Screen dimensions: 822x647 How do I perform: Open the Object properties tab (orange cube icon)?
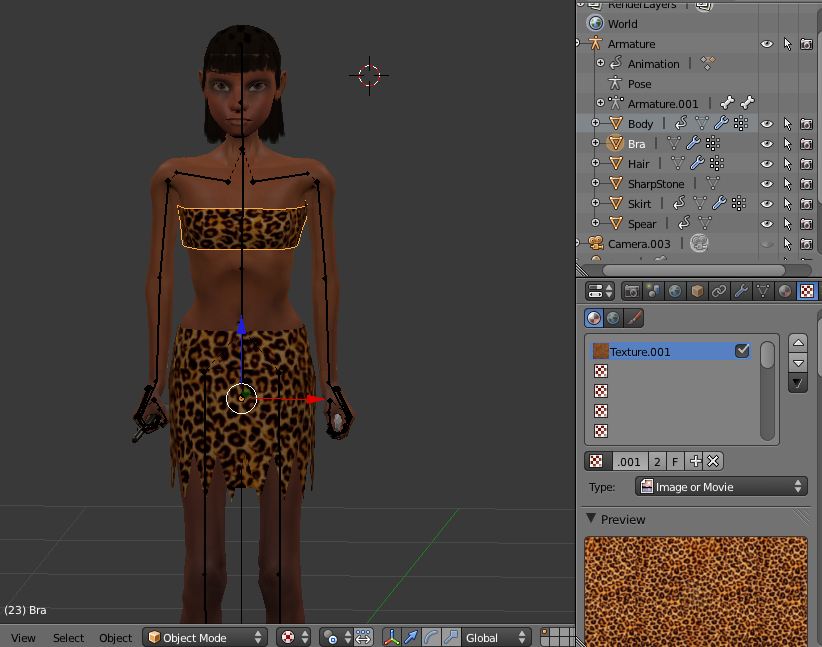click(698, 291)
